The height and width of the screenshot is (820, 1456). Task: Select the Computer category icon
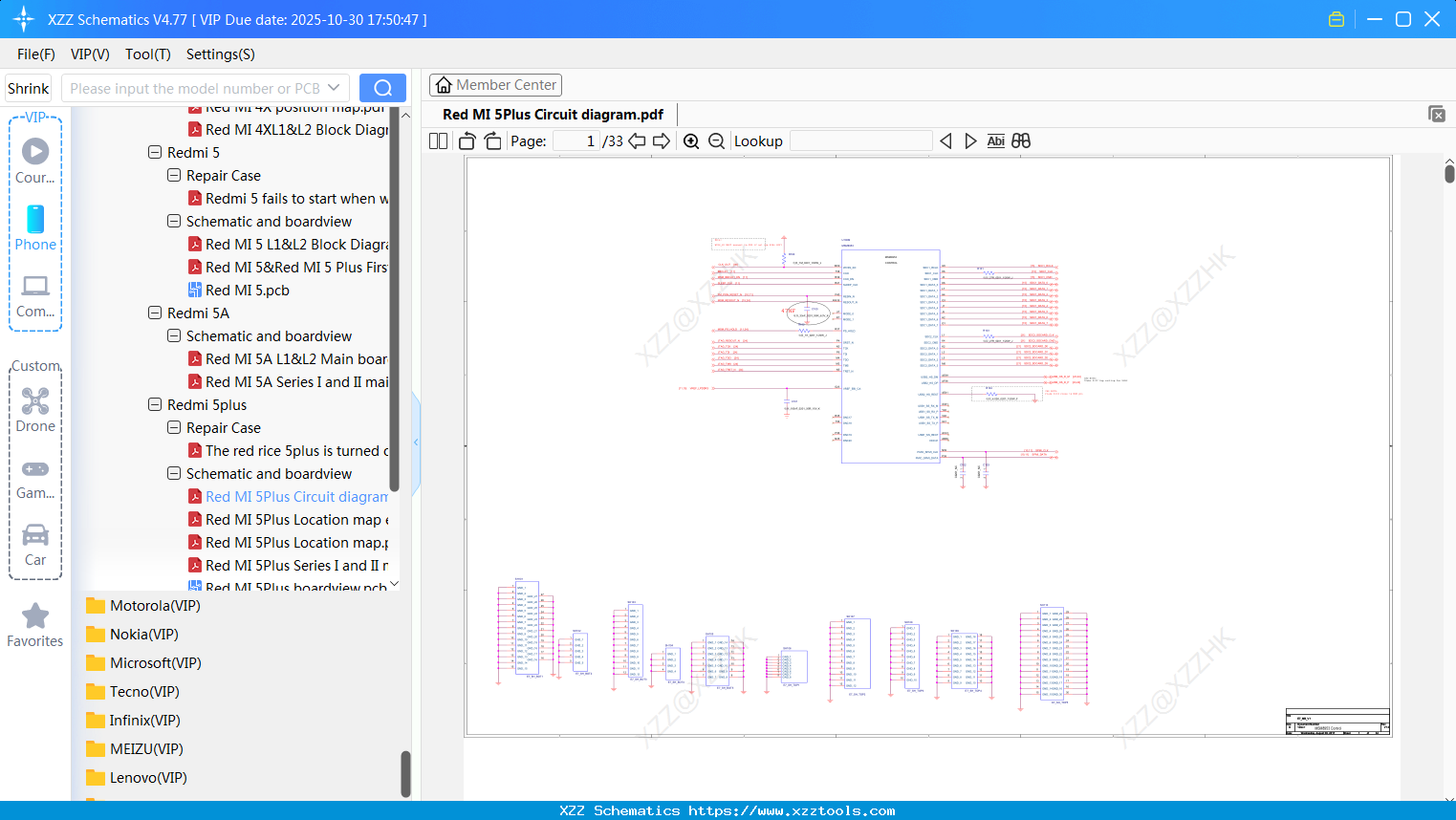click(35, 295)
